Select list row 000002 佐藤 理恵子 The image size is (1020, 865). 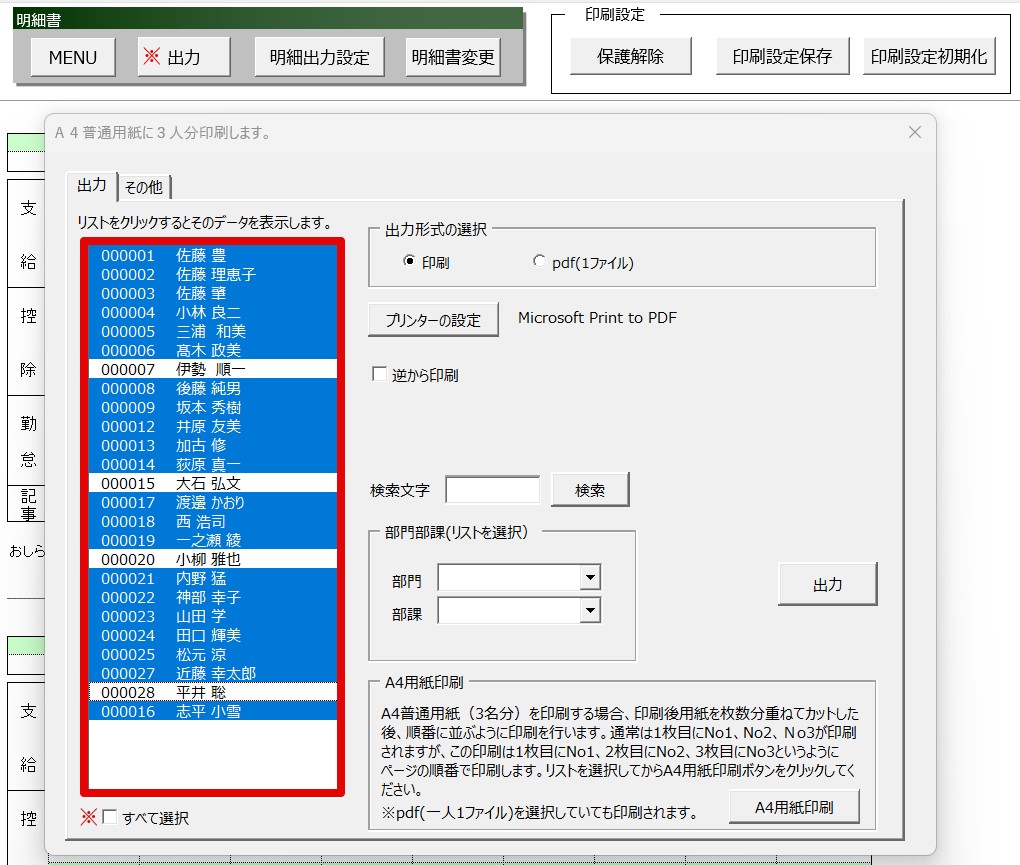pos(213,274)
